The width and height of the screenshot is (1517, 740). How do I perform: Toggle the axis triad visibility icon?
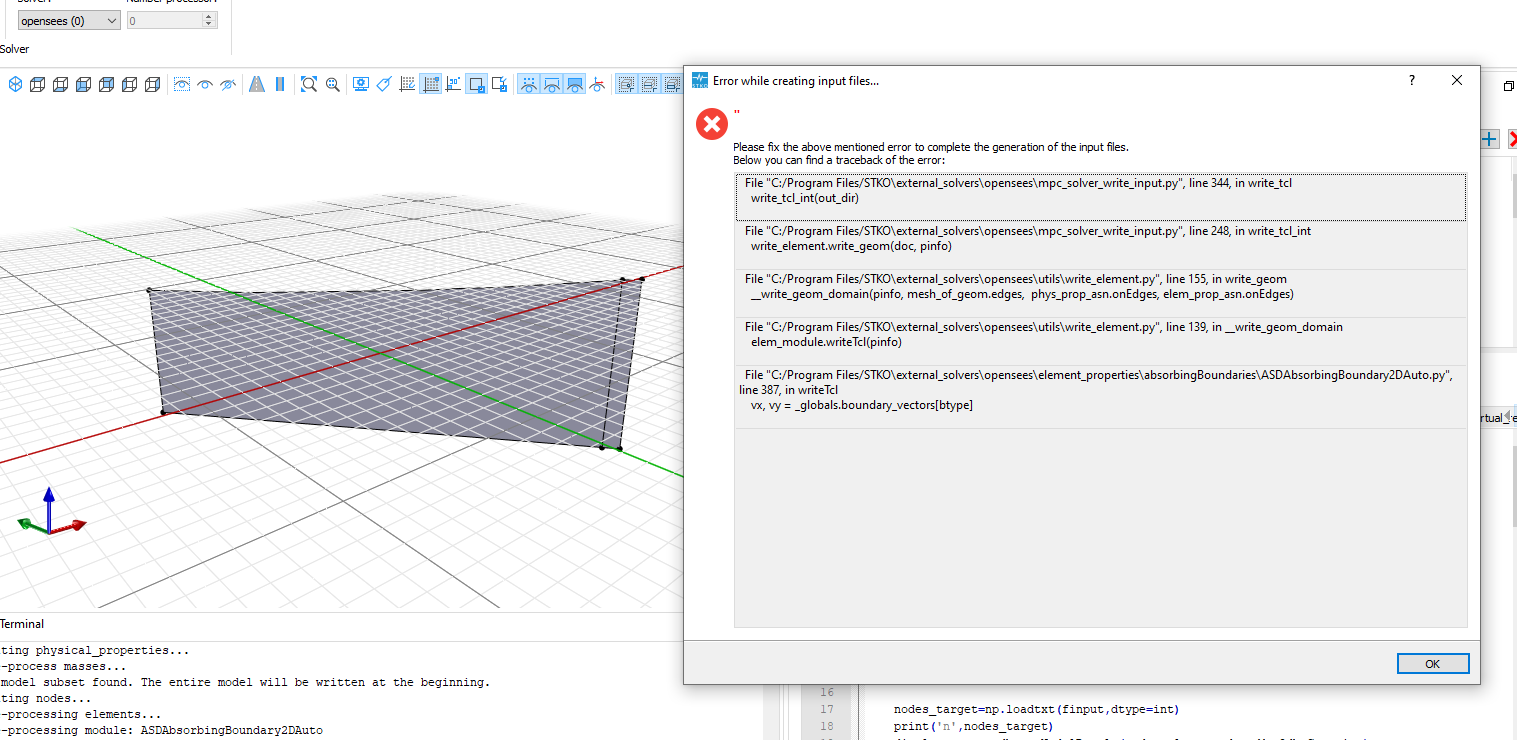tap(598, 85)
